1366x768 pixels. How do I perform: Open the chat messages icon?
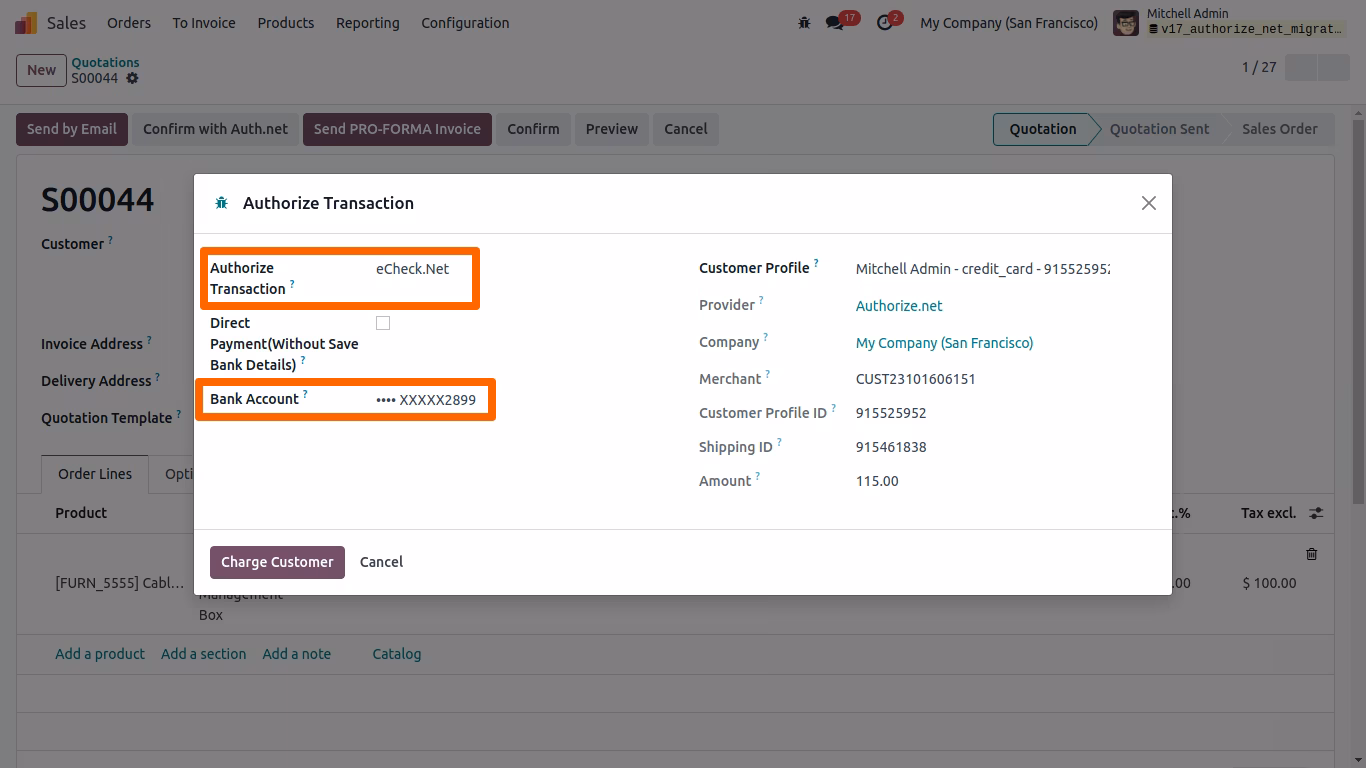coord(835,22)
